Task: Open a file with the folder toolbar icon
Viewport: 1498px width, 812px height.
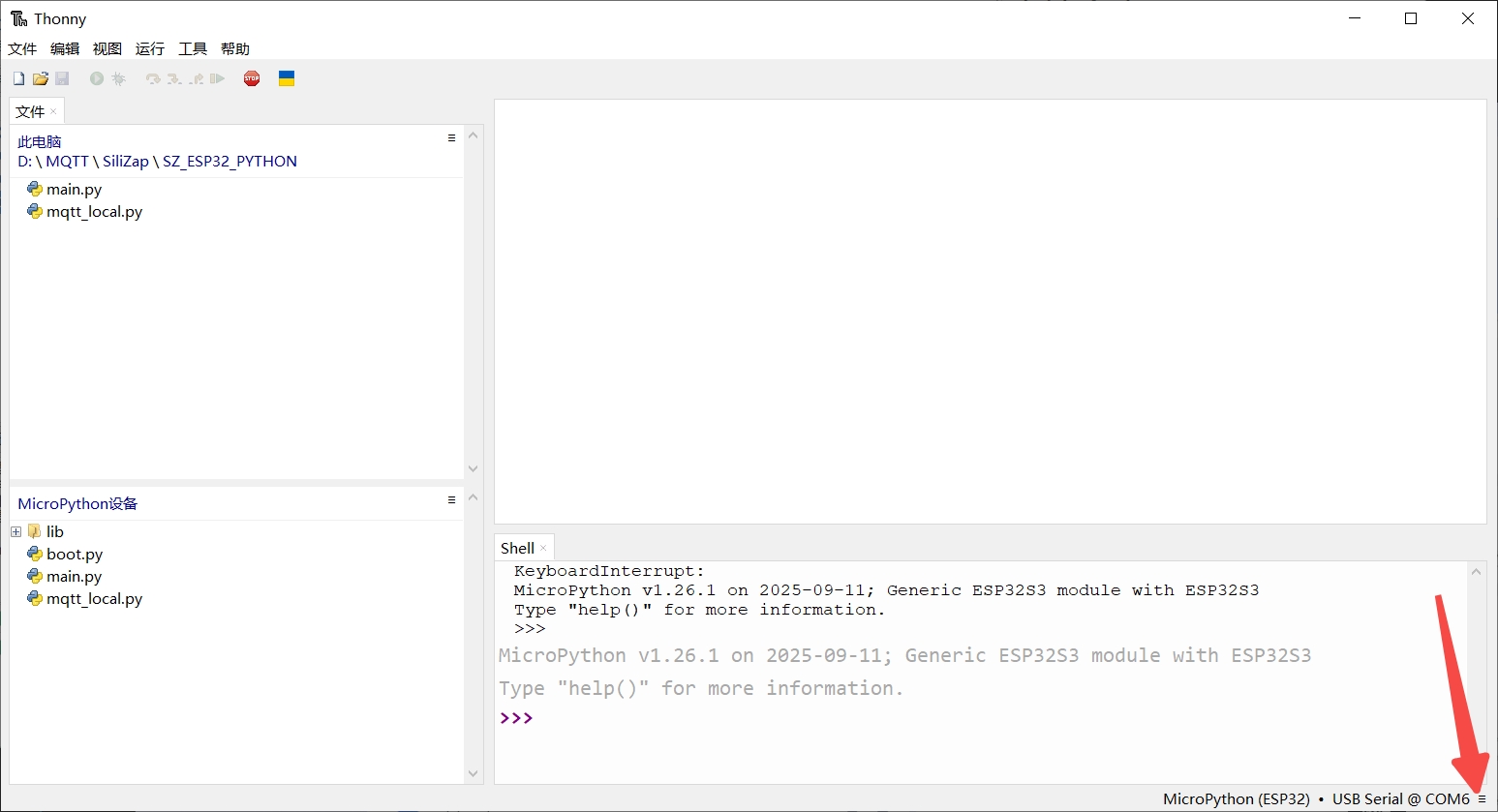Action: click(x=40, y=78)
